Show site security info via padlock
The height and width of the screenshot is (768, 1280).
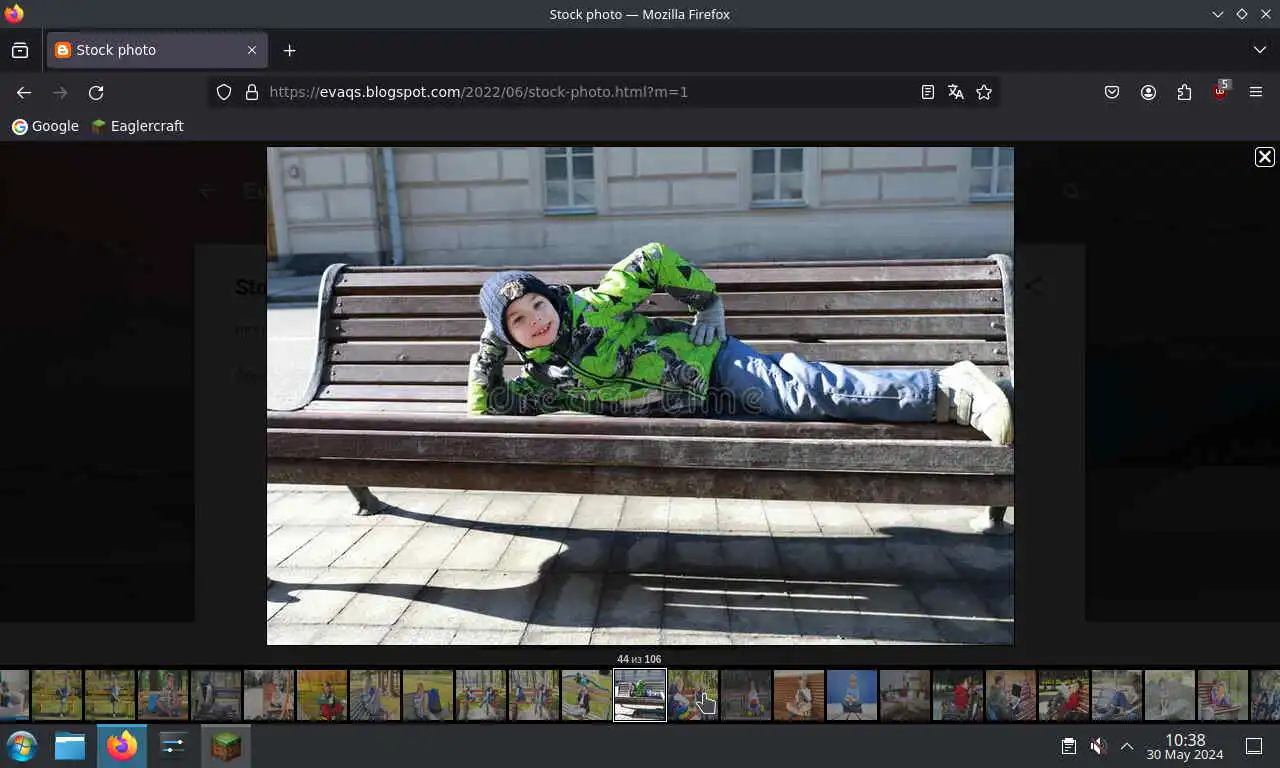tap(252, 92)
